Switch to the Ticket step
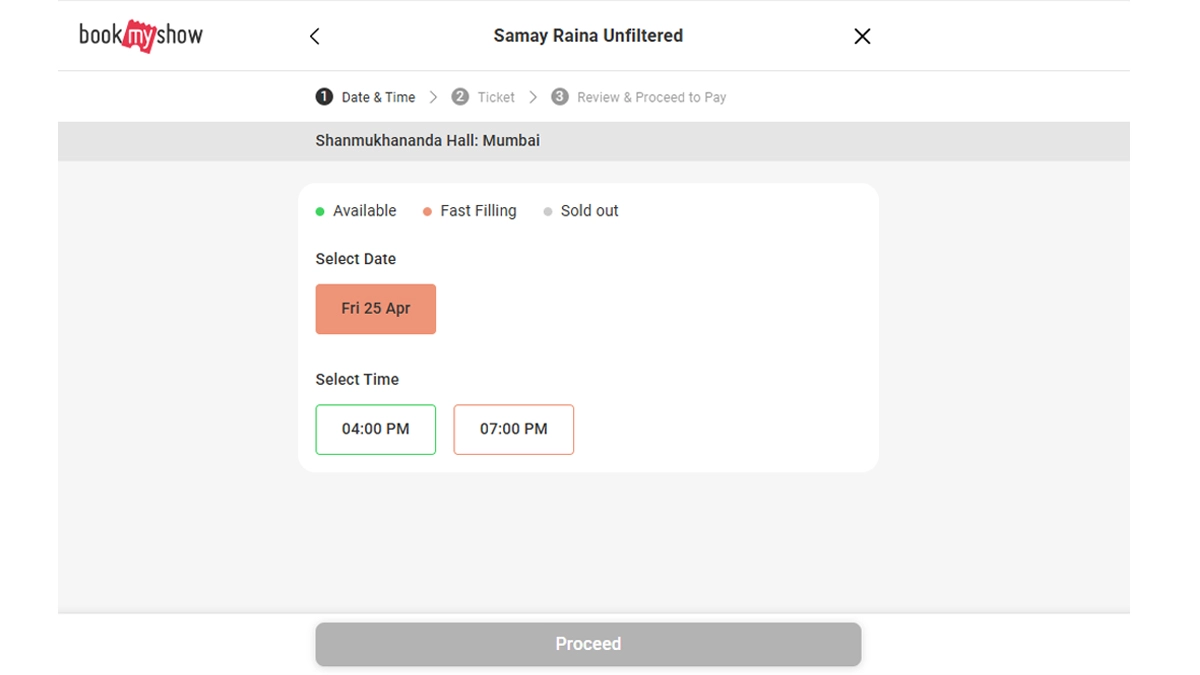This screenshot has height=675, width=1200. point(496,97)
